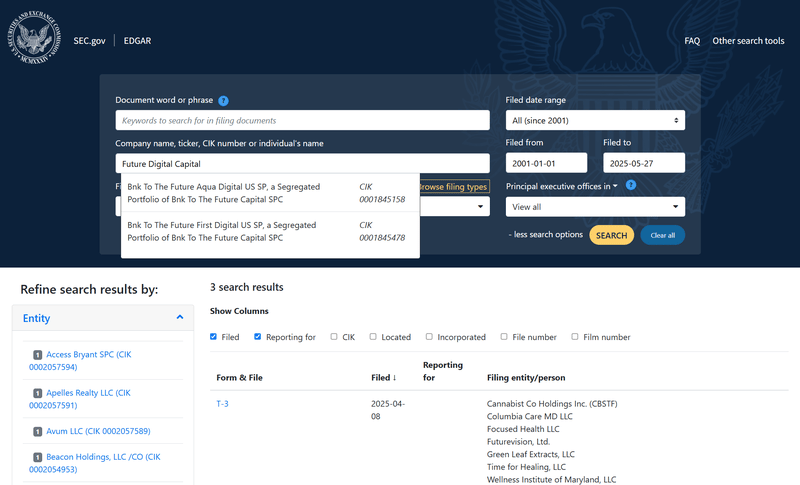Click the Clear all button
800x485 pixels.
coord(662,235)
